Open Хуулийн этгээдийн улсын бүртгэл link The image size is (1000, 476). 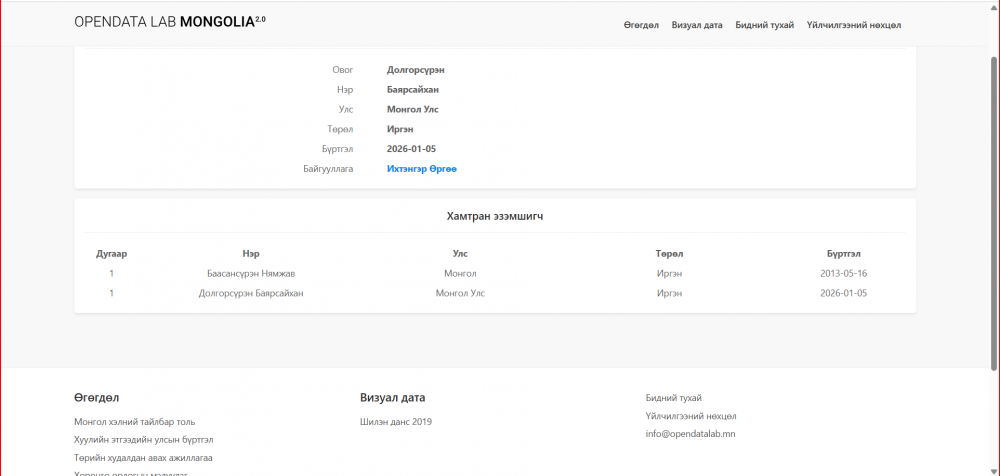click(143, 439)
